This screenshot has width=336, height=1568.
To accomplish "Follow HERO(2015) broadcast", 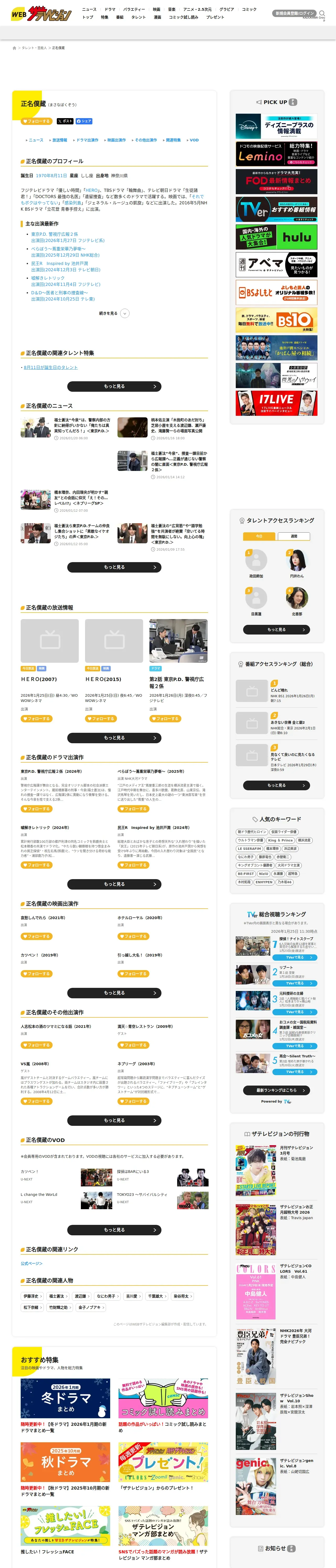I will point(101,719).
